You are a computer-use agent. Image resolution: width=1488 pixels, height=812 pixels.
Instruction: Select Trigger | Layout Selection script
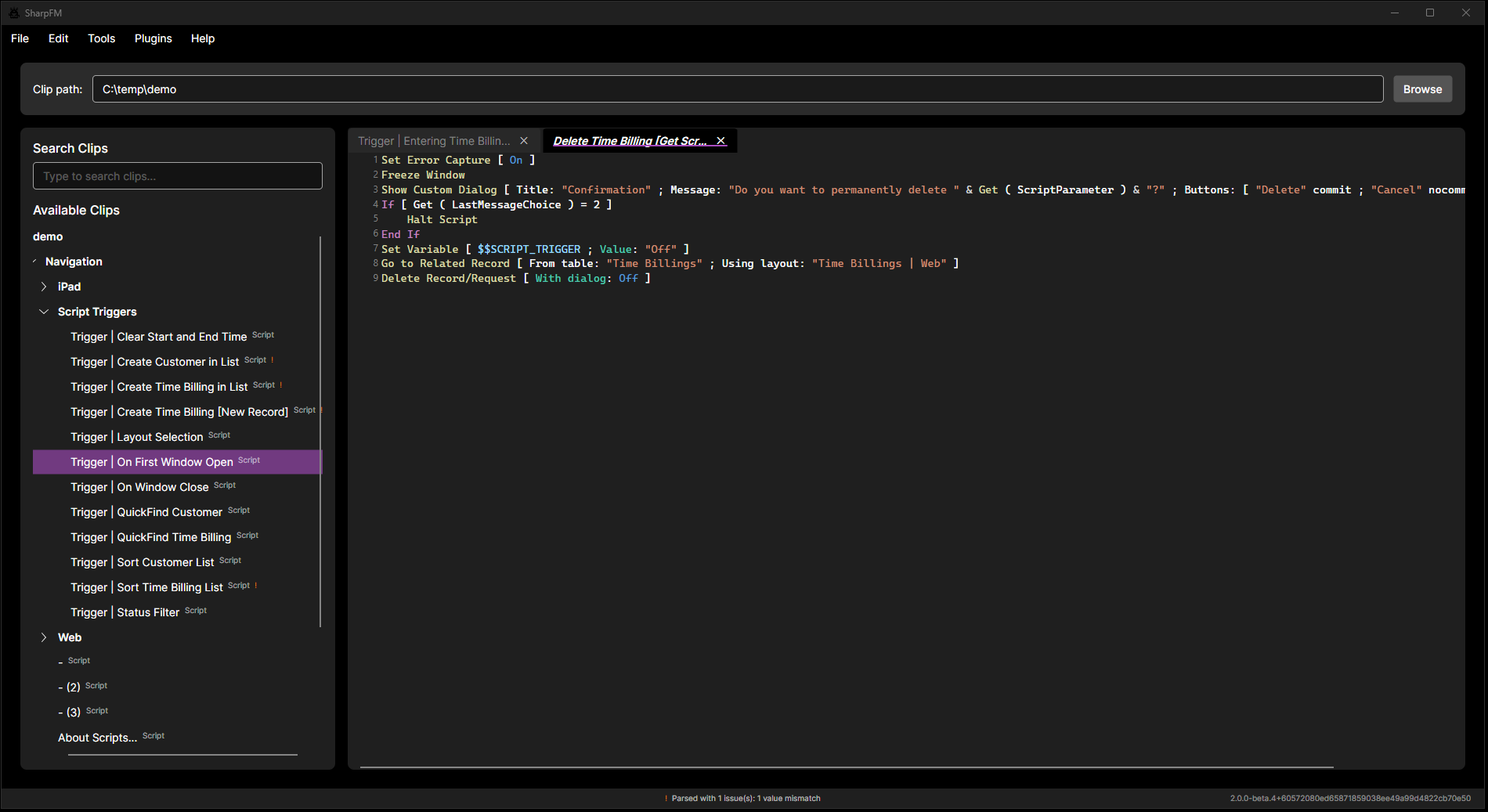(177, 437)
